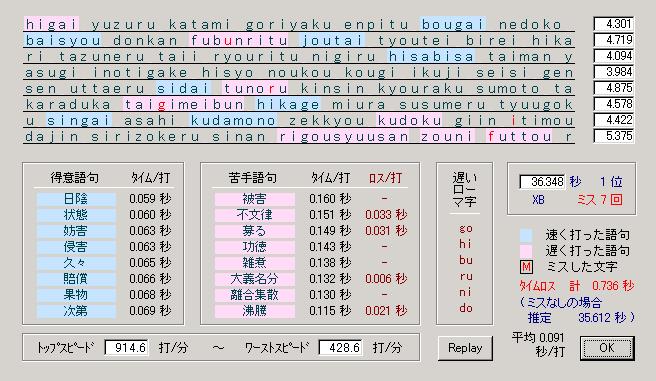Click the word taigimeibun in typed text
Image resolution: width=656 pixels, height=381 pixels.
(x=184, y=105)
